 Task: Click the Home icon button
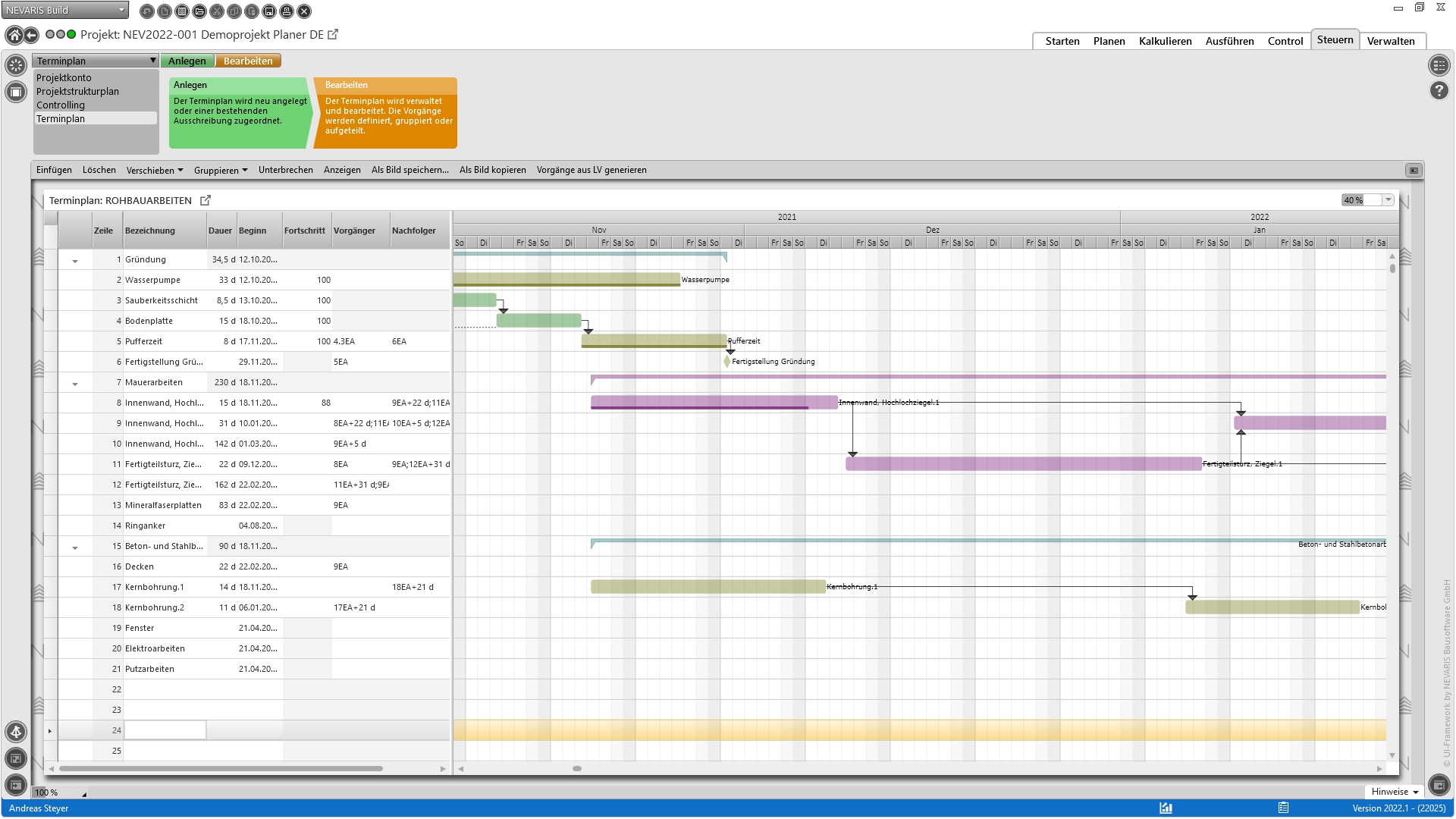(x=14, y=35)
